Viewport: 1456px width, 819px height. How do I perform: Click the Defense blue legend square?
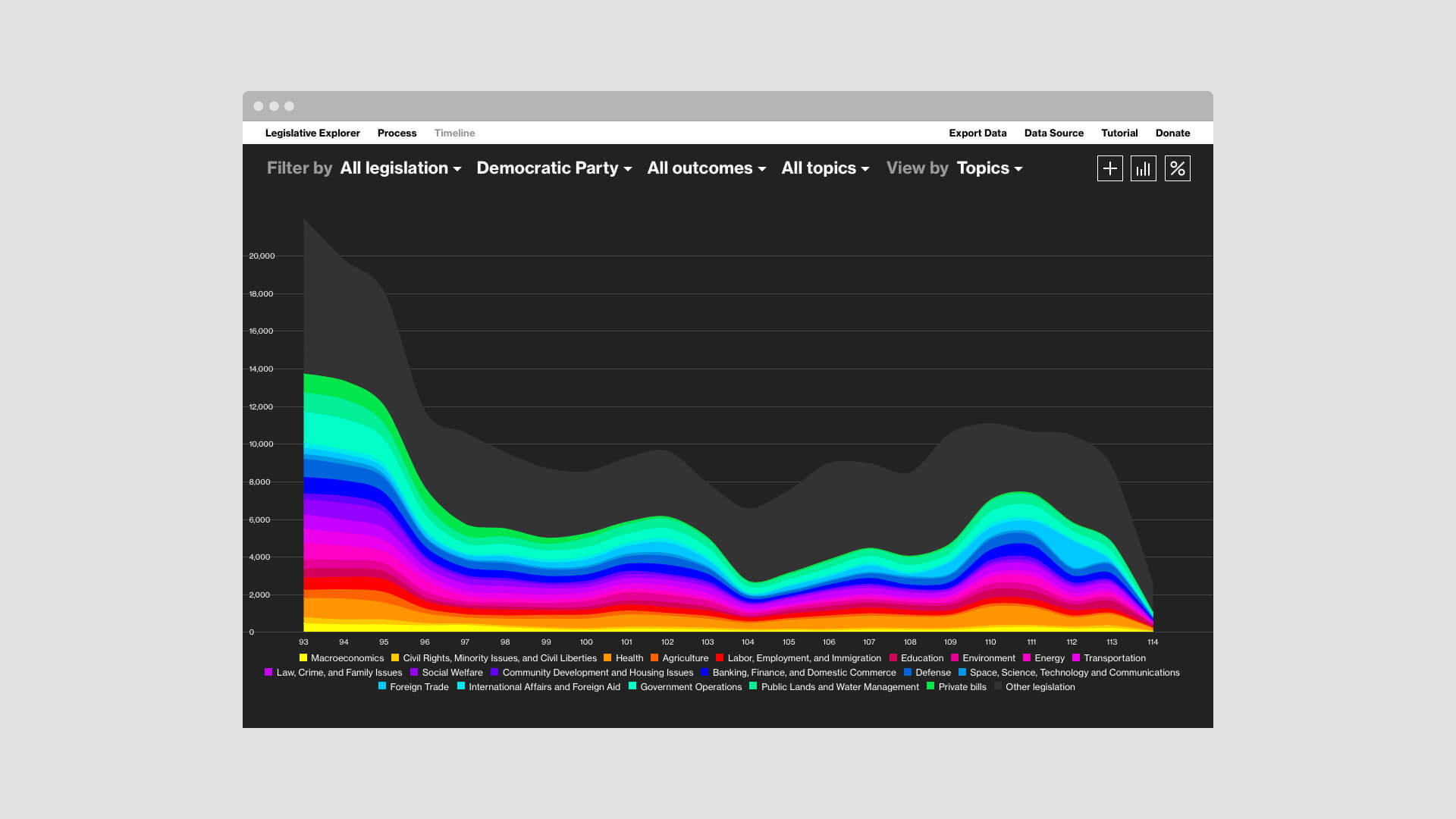[x=908, y=672]
